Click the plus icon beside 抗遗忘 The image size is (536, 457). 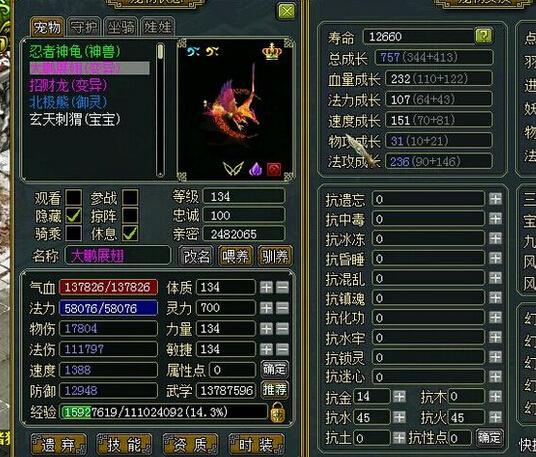pos(495,199)
